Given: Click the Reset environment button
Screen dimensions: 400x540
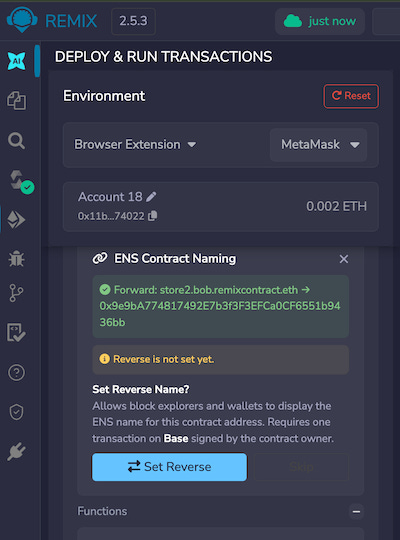Looking at the screenshot, I should coord(351,96).
